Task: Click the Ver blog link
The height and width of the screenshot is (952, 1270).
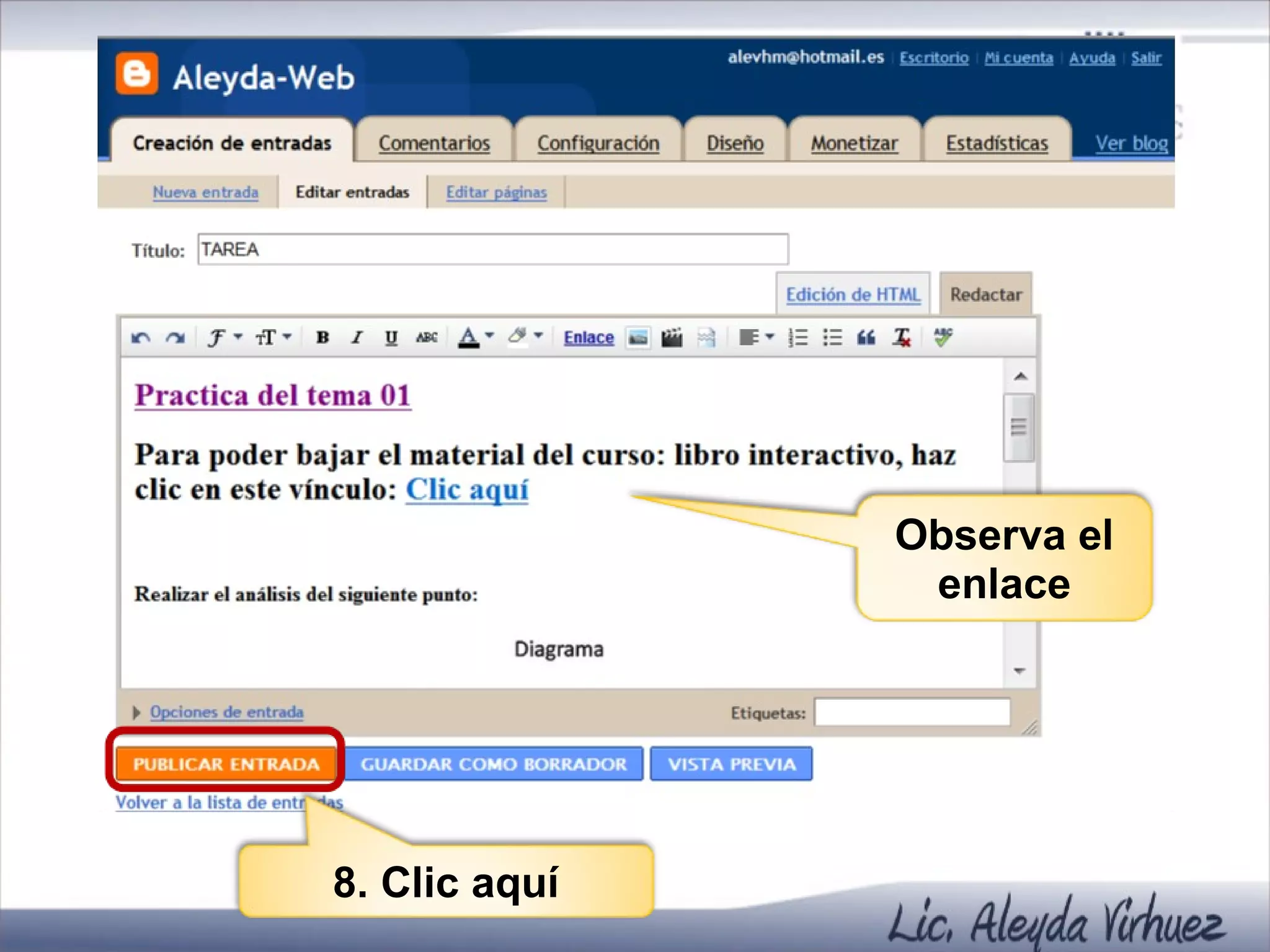Action: (1131, 143)
